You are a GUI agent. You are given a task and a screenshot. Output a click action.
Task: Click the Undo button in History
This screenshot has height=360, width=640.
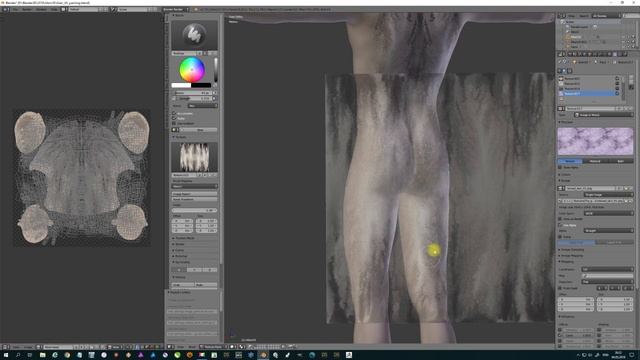[183, 284]
